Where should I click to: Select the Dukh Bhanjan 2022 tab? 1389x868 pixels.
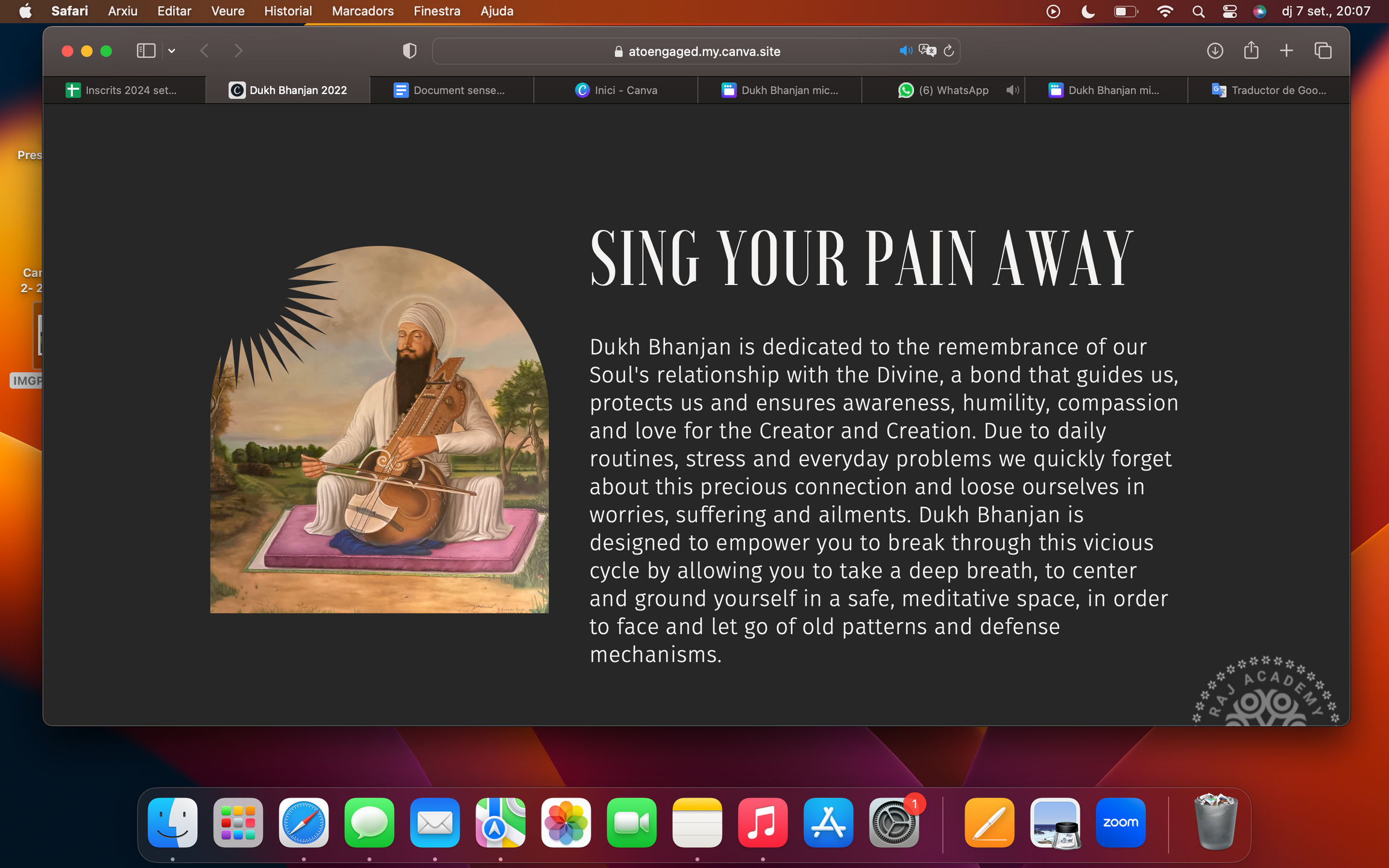pos(288,90)
